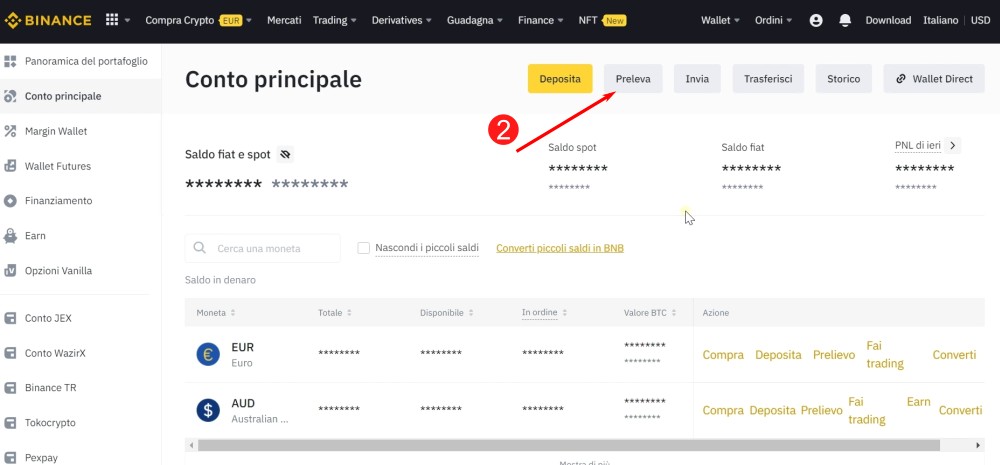
Task: Click Earn link in AUD row
Action: (918, 402)
